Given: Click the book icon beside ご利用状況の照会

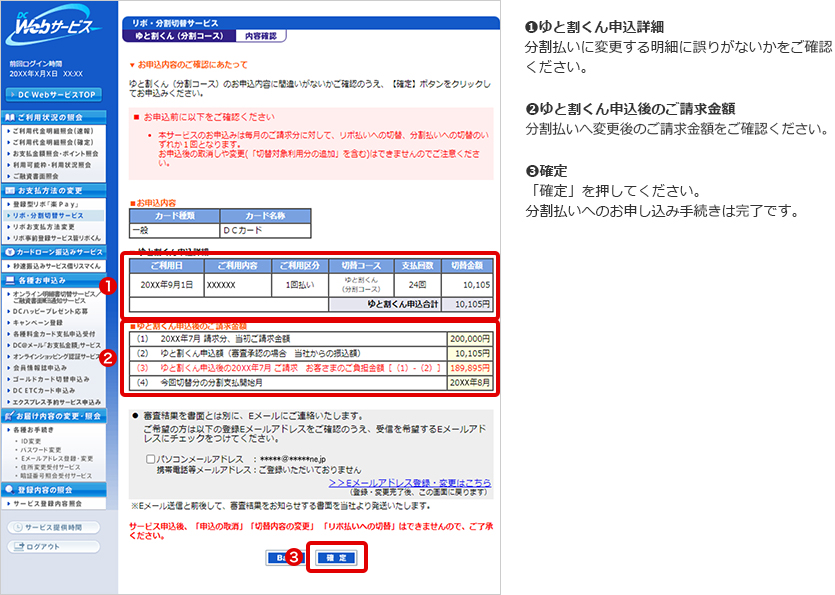Looking at the screenshot, I should [x=10, y=117].
